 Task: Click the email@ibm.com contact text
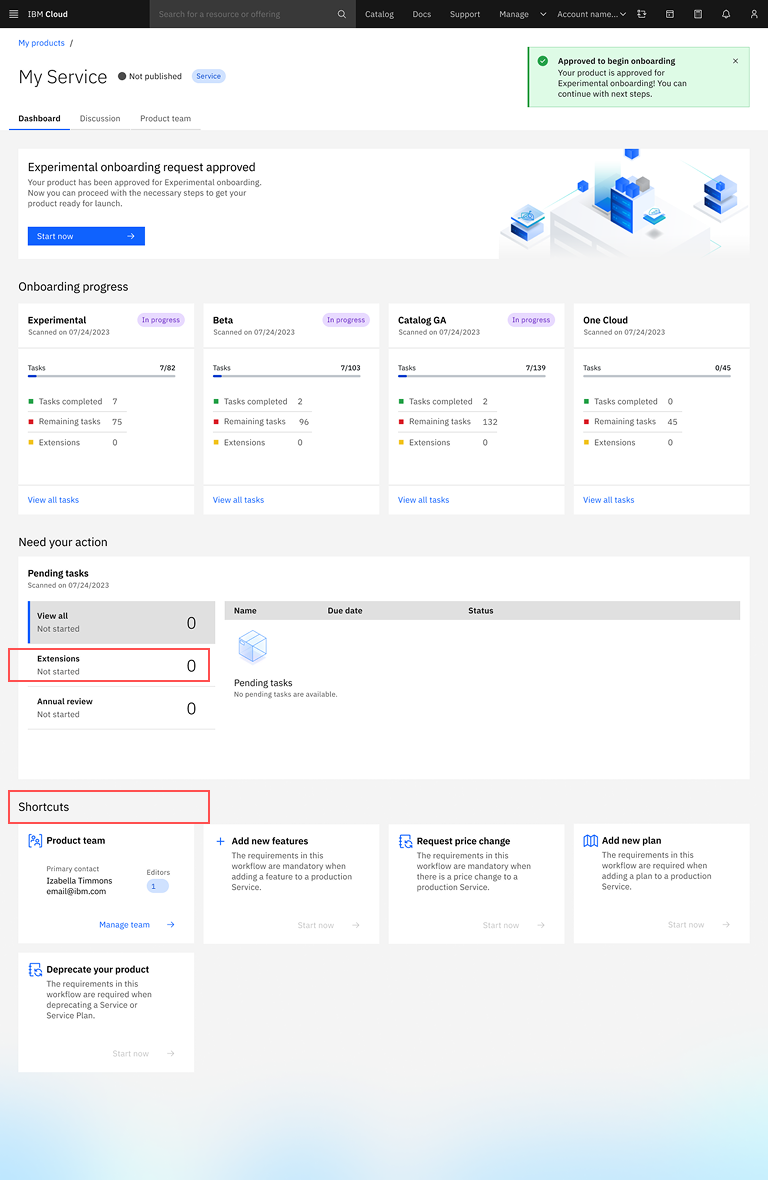76,892
